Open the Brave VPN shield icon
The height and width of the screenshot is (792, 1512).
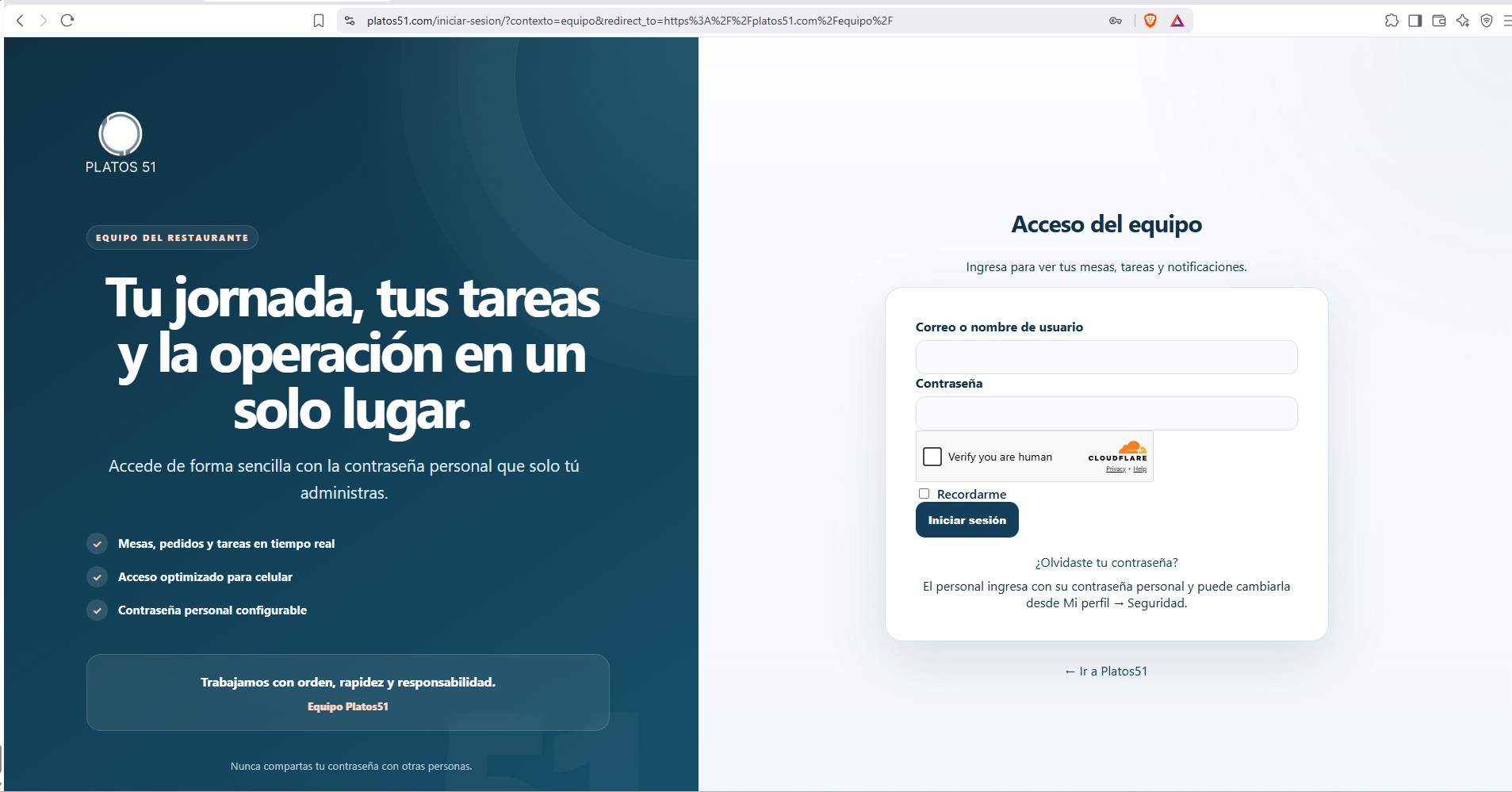pyautogui.click(x=1487, y=21)
